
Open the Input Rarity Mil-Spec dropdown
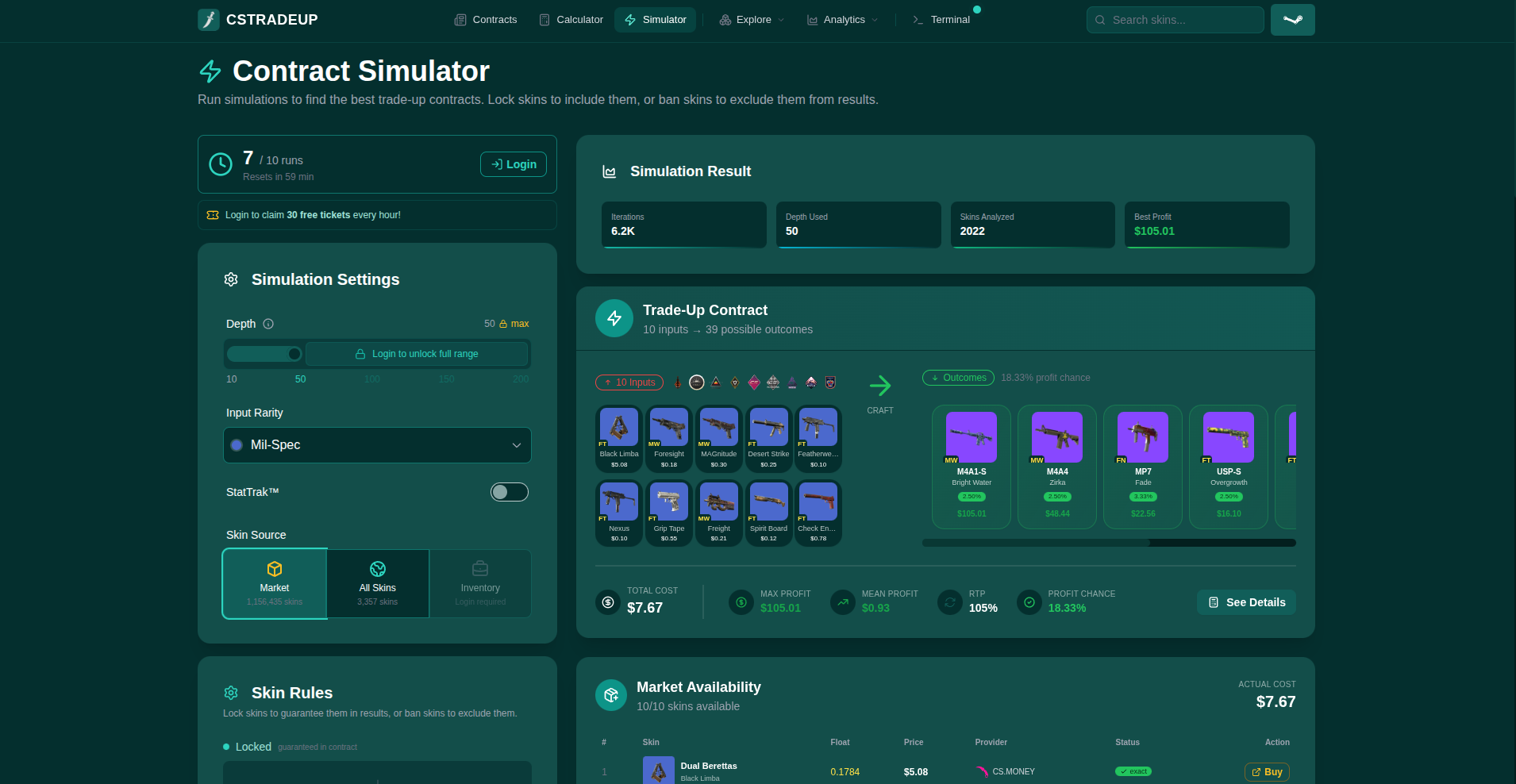pos(377,445)
